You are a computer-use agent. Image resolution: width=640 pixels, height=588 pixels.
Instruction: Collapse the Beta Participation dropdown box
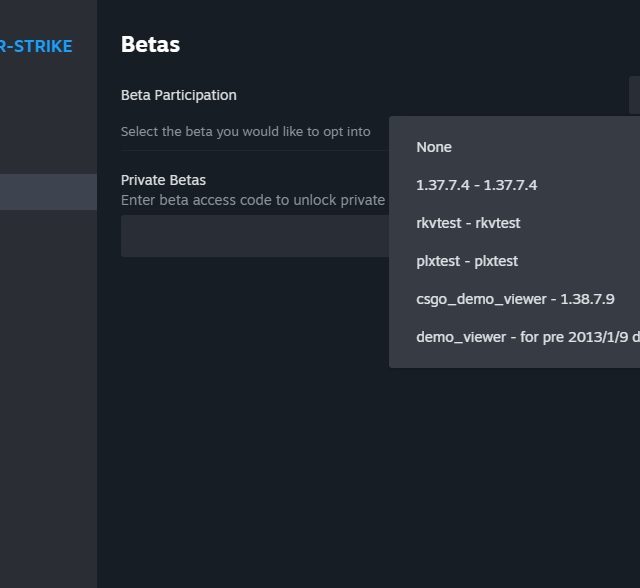(x=634, y=95)
